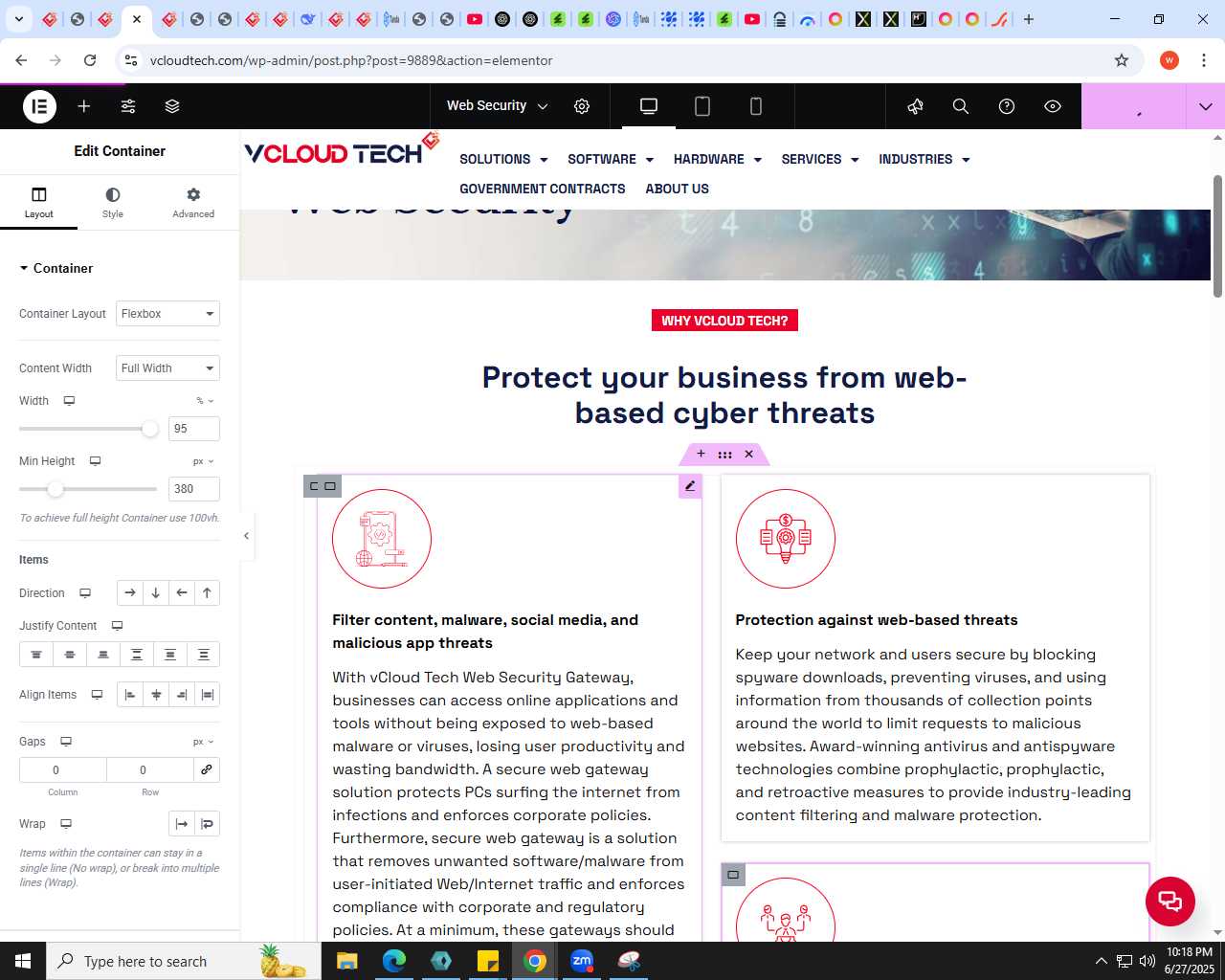
Task: Switch to the Style tab
Action: coord(113,202)
